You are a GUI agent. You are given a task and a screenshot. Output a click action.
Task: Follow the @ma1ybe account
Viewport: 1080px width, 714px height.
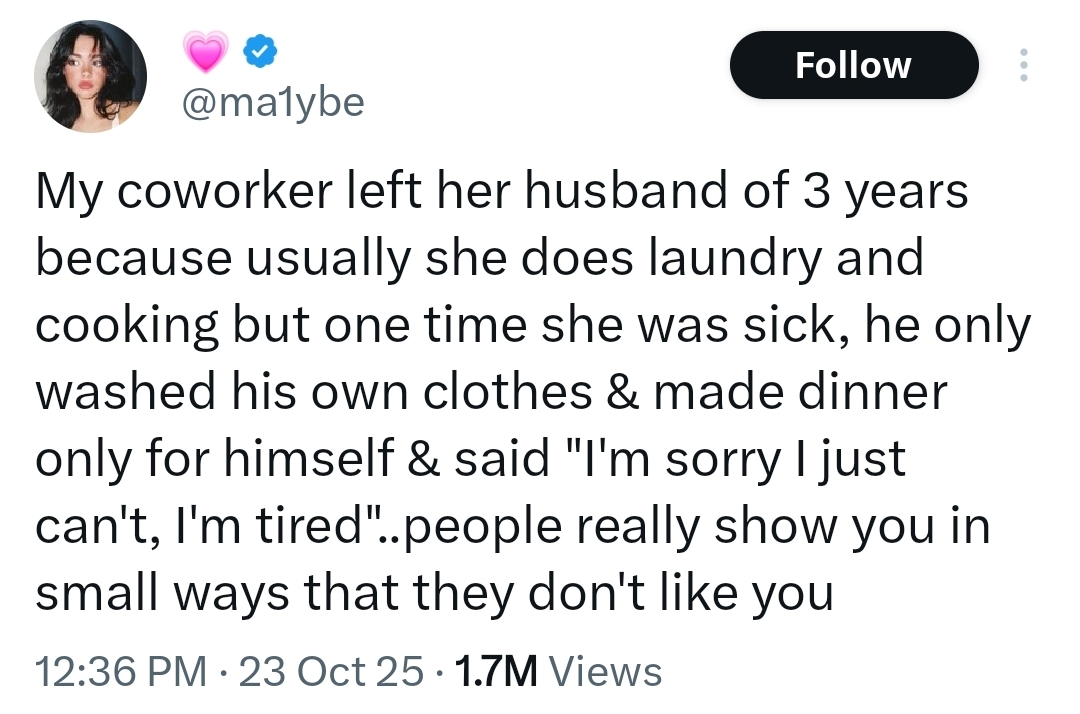853,65
